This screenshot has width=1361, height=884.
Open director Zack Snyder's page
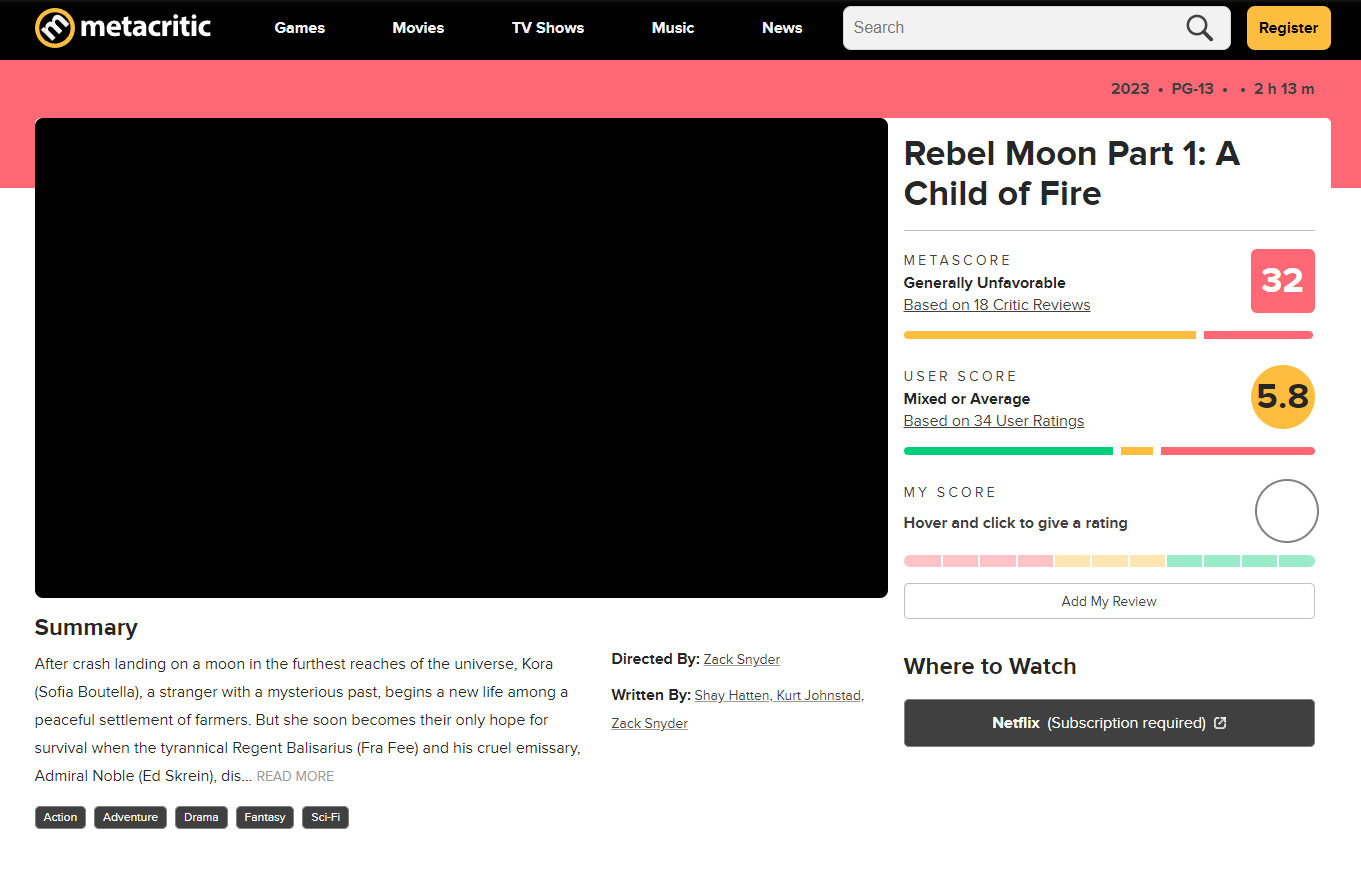(x=741, y=659)
